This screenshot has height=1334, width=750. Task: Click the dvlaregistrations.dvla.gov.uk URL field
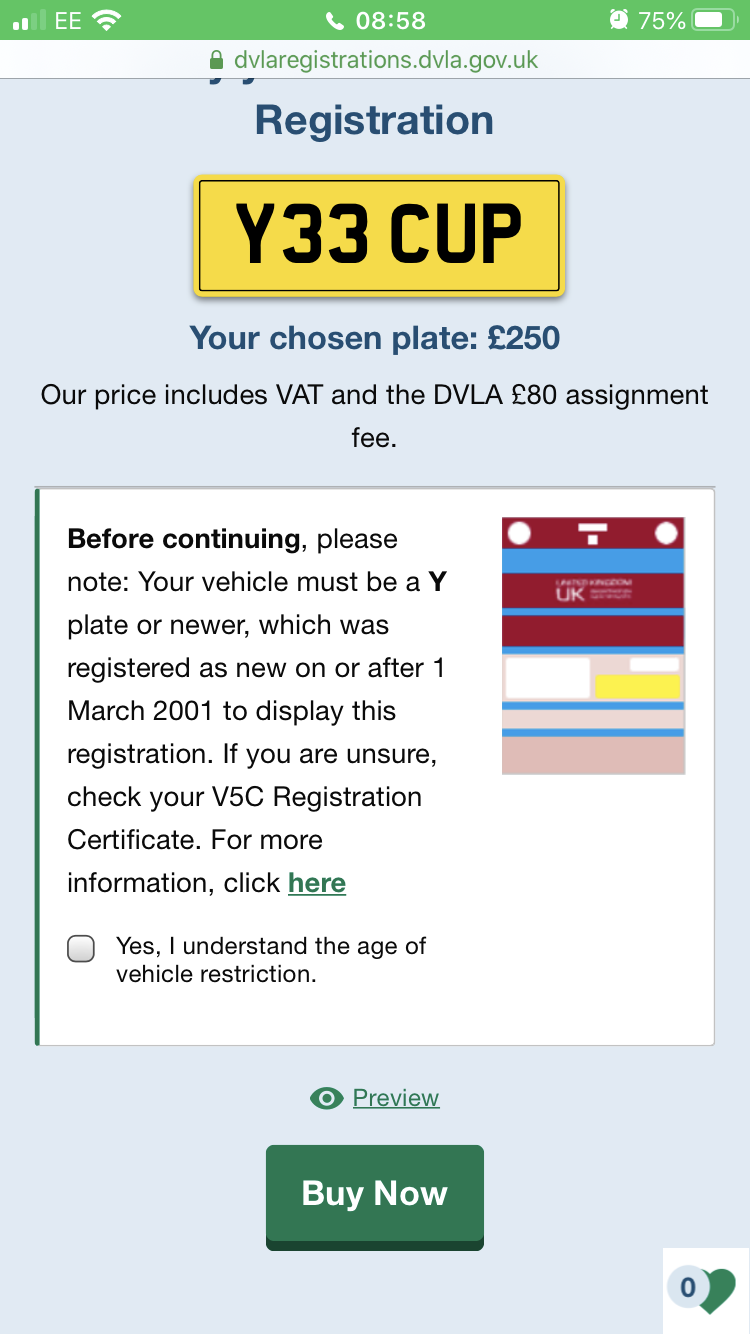[385, 60]
